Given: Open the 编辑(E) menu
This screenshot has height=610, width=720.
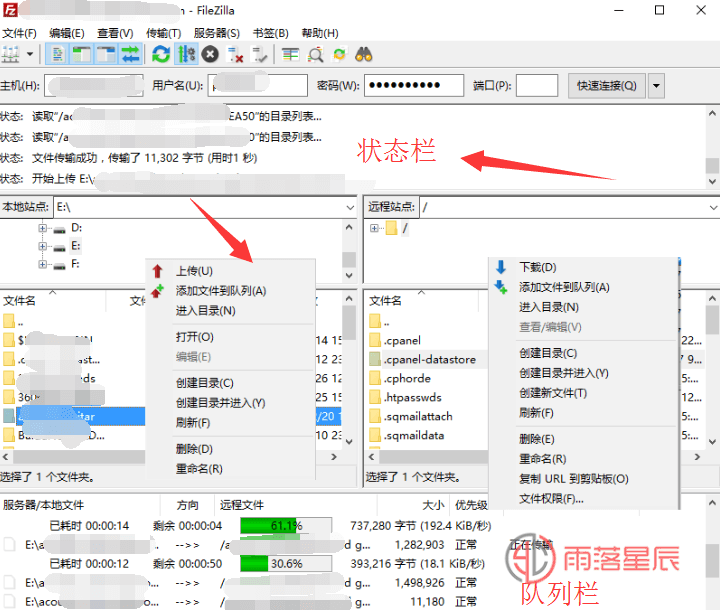Looking at the screenshot, I should pyautogui.click(x=67, y=33).
